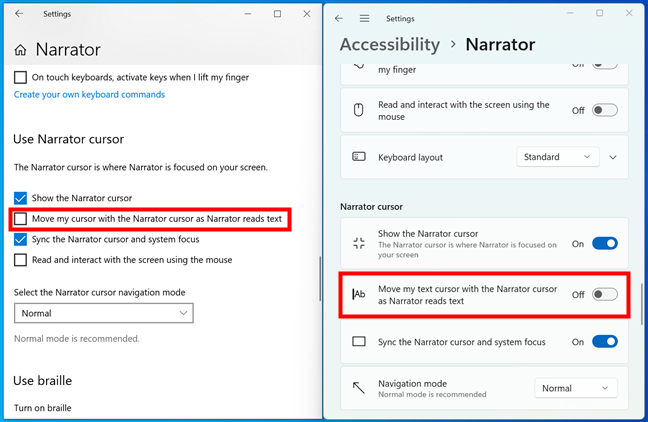Screen dimensions: 648x422
Task: Turn off Sync Narrator cursor and system focus switch
Action: [605, 342]
